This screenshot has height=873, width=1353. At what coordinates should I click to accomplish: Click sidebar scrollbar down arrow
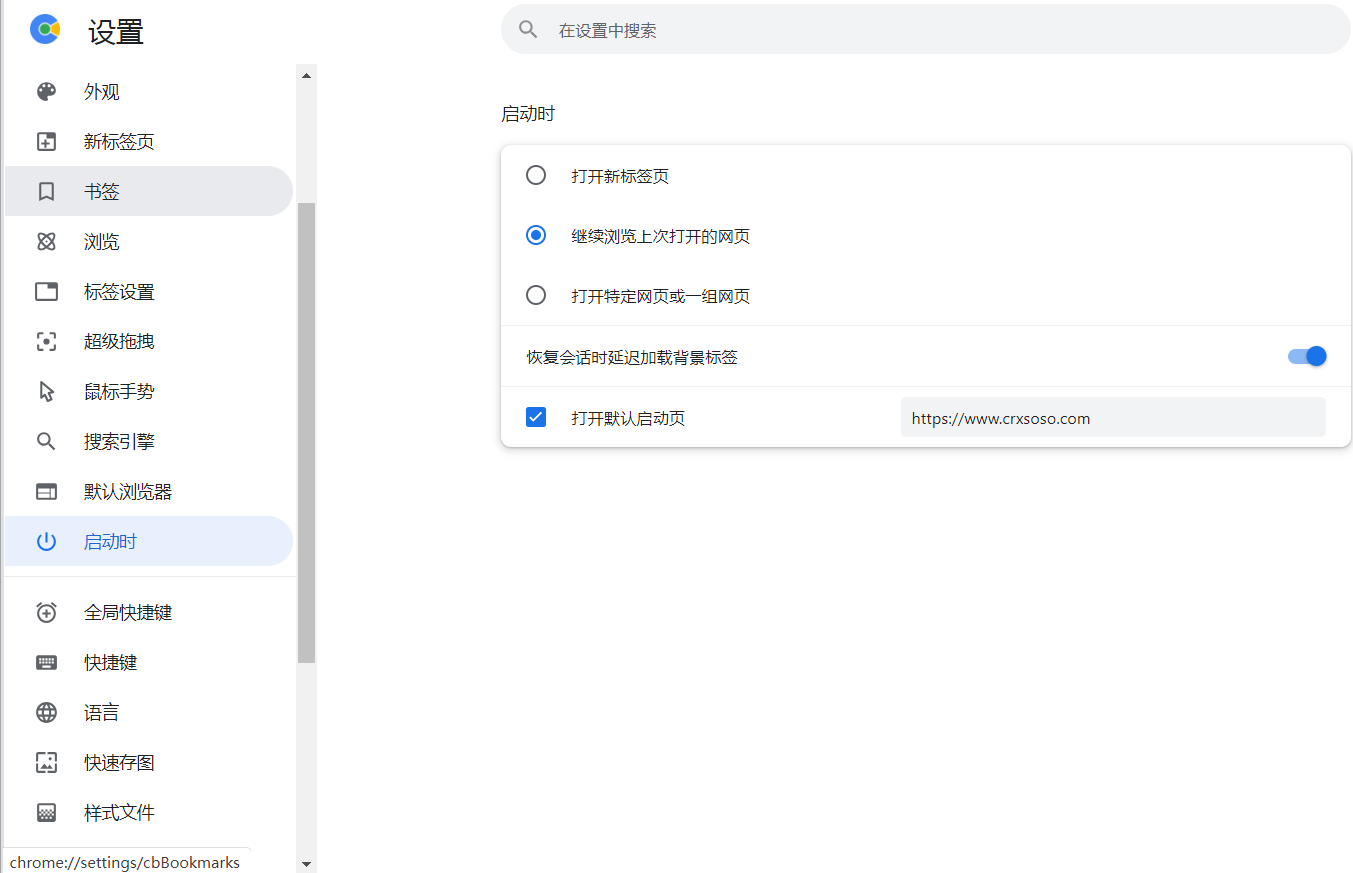click(306, 863)
